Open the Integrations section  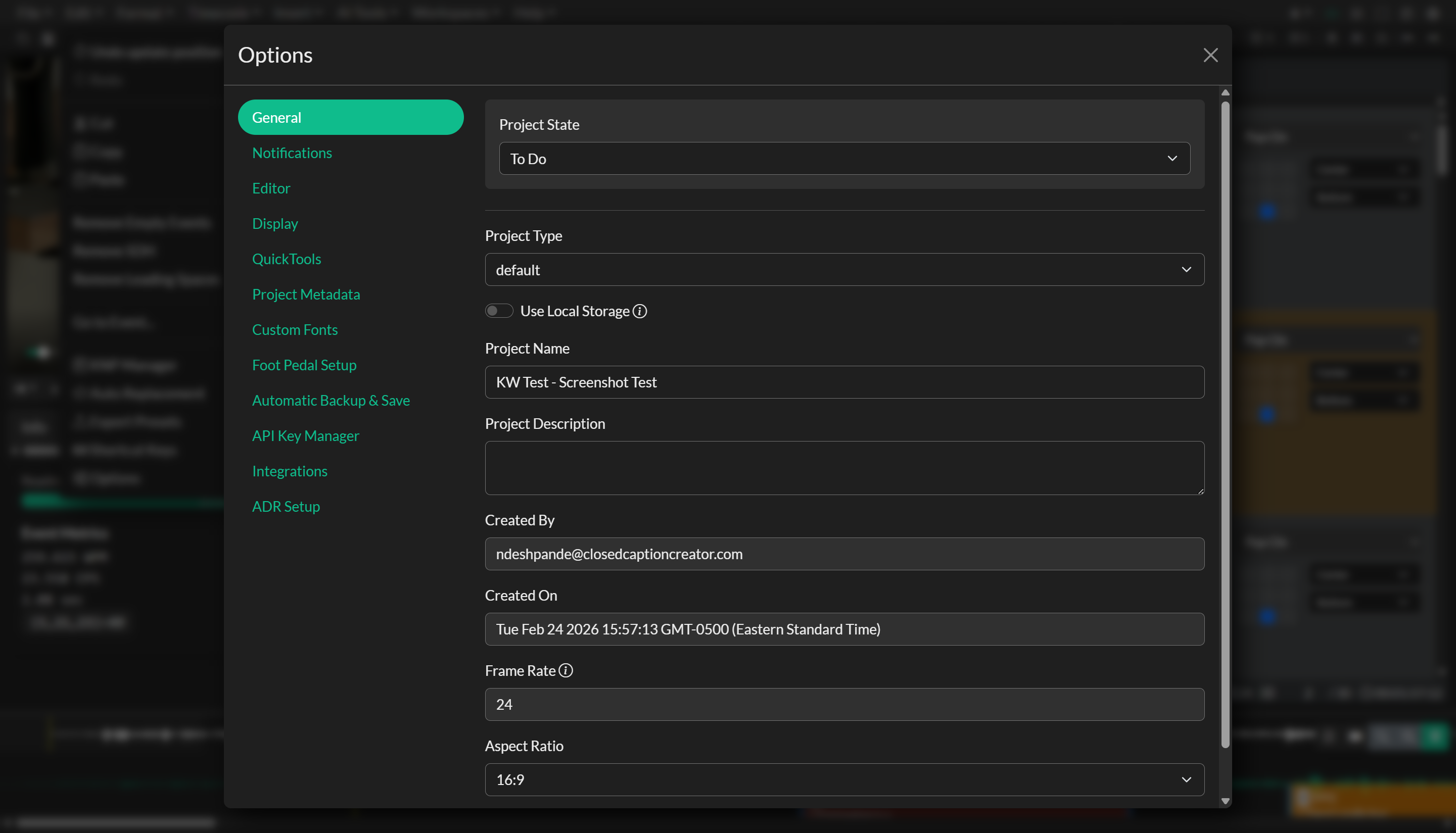[x=290, y=471]
